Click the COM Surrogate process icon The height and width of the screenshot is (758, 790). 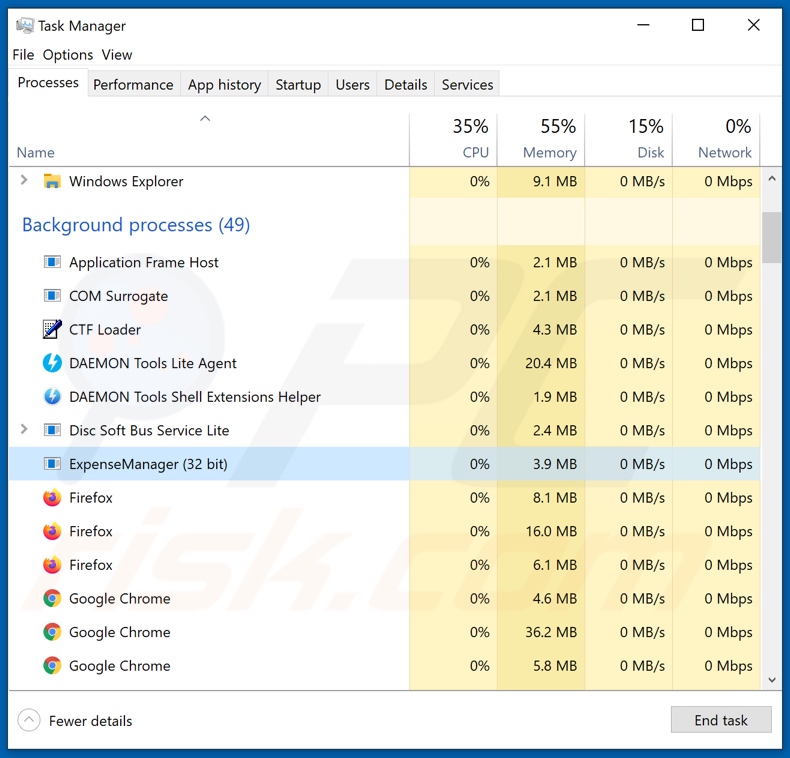pyautogui.click(x=52, y=296)
